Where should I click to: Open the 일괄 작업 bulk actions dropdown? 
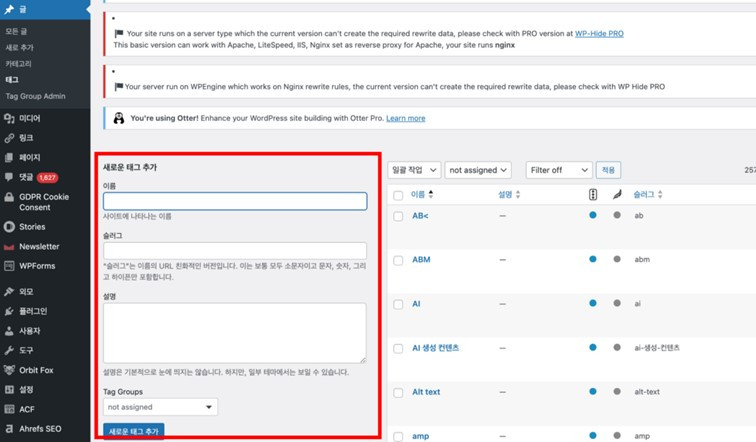click(414, 170)
